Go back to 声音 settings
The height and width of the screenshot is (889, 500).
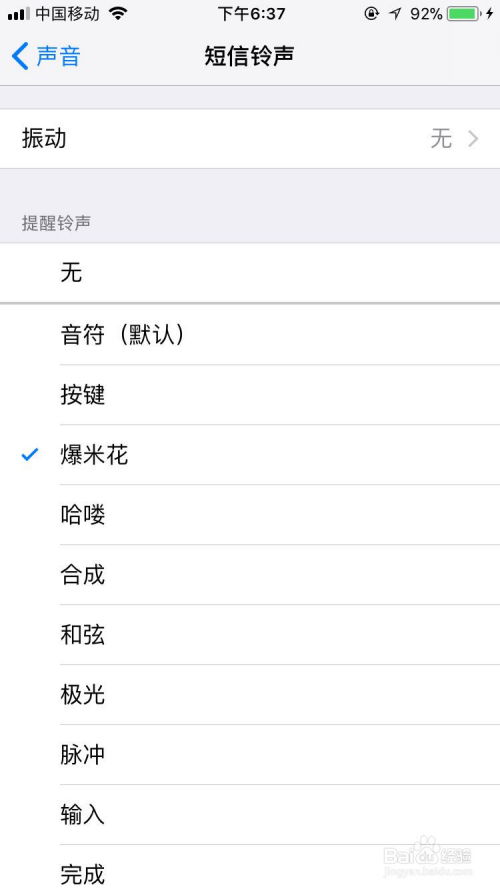pyautogui.click(x=46, y=56)
